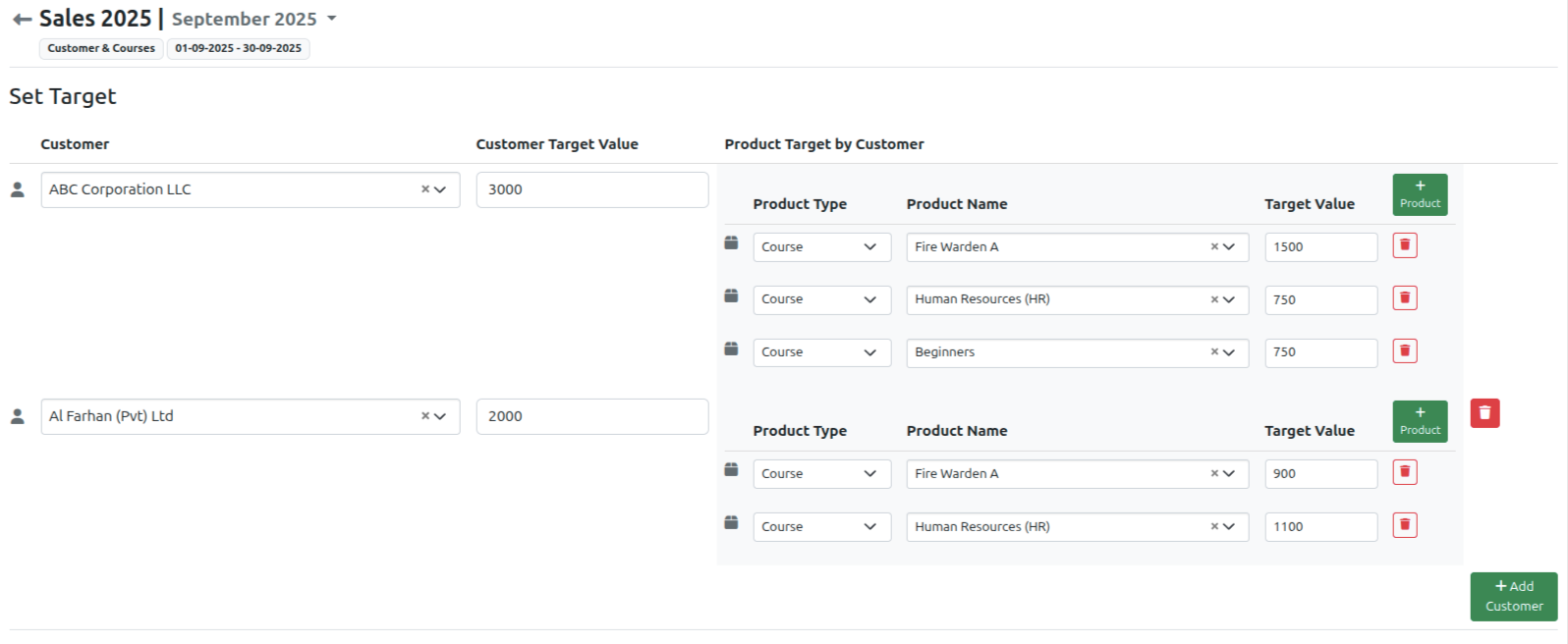Click the Sales 2025 title
The image size is (1568, 644).
95,19
